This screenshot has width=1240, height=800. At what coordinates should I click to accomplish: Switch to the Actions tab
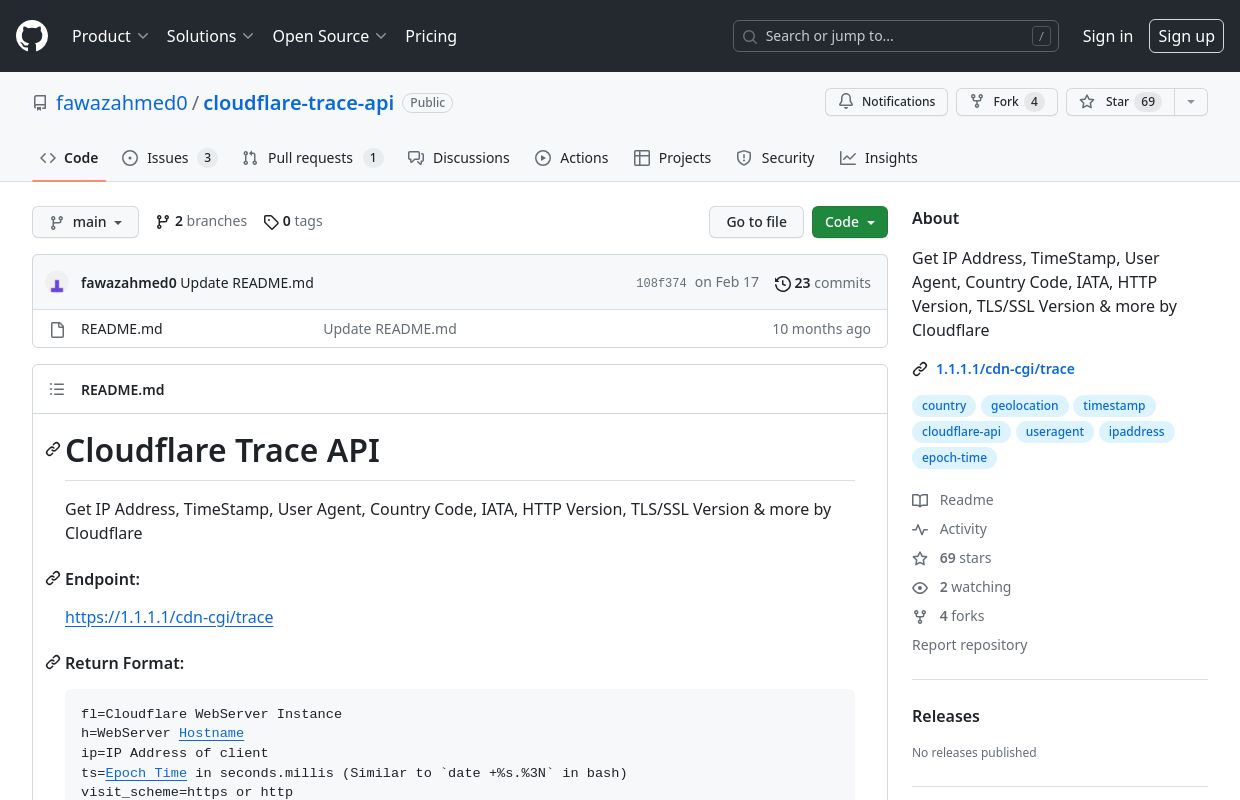[x=571, y=158]
